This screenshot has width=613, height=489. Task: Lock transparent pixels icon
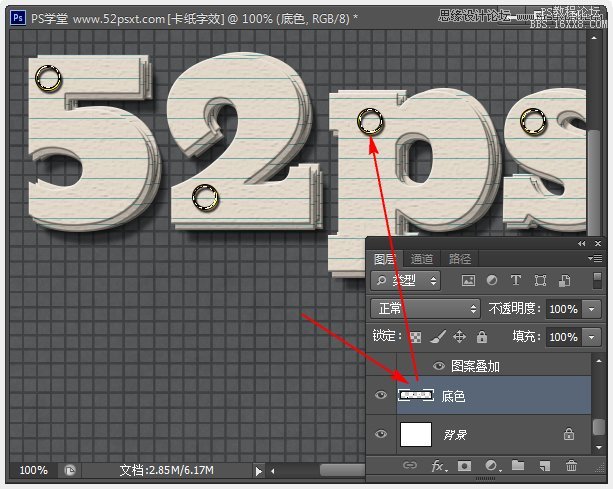(x=416, y=337)
